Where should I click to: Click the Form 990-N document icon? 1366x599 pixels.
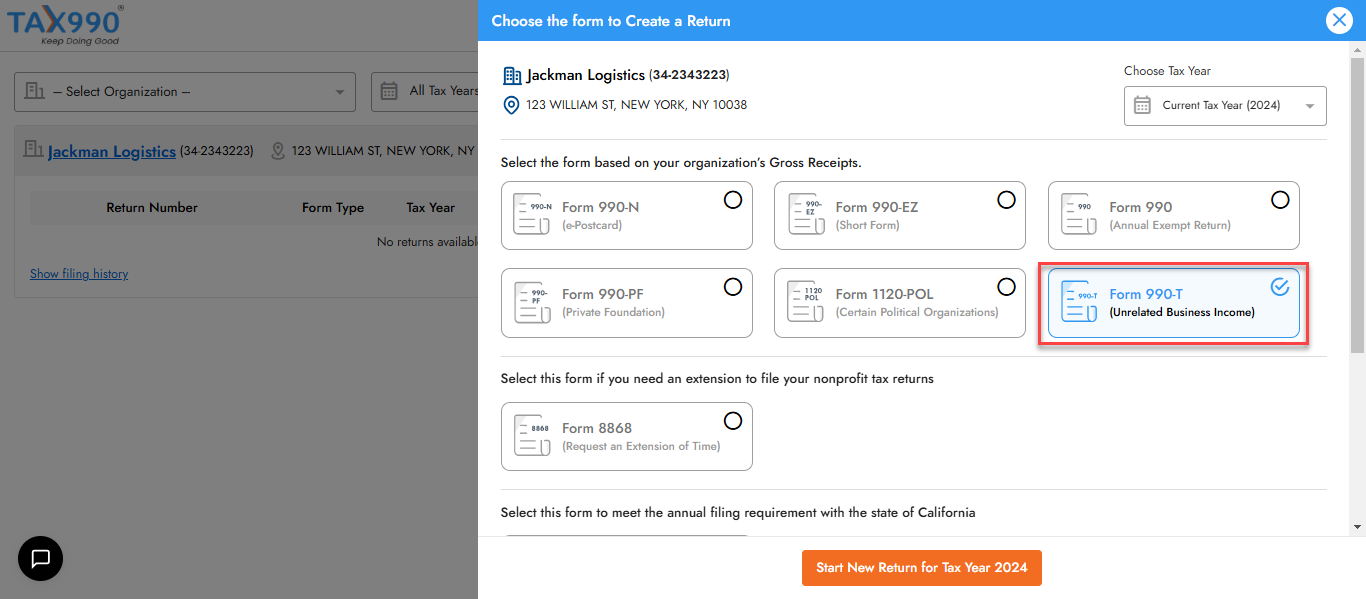[x=532, y=215]
